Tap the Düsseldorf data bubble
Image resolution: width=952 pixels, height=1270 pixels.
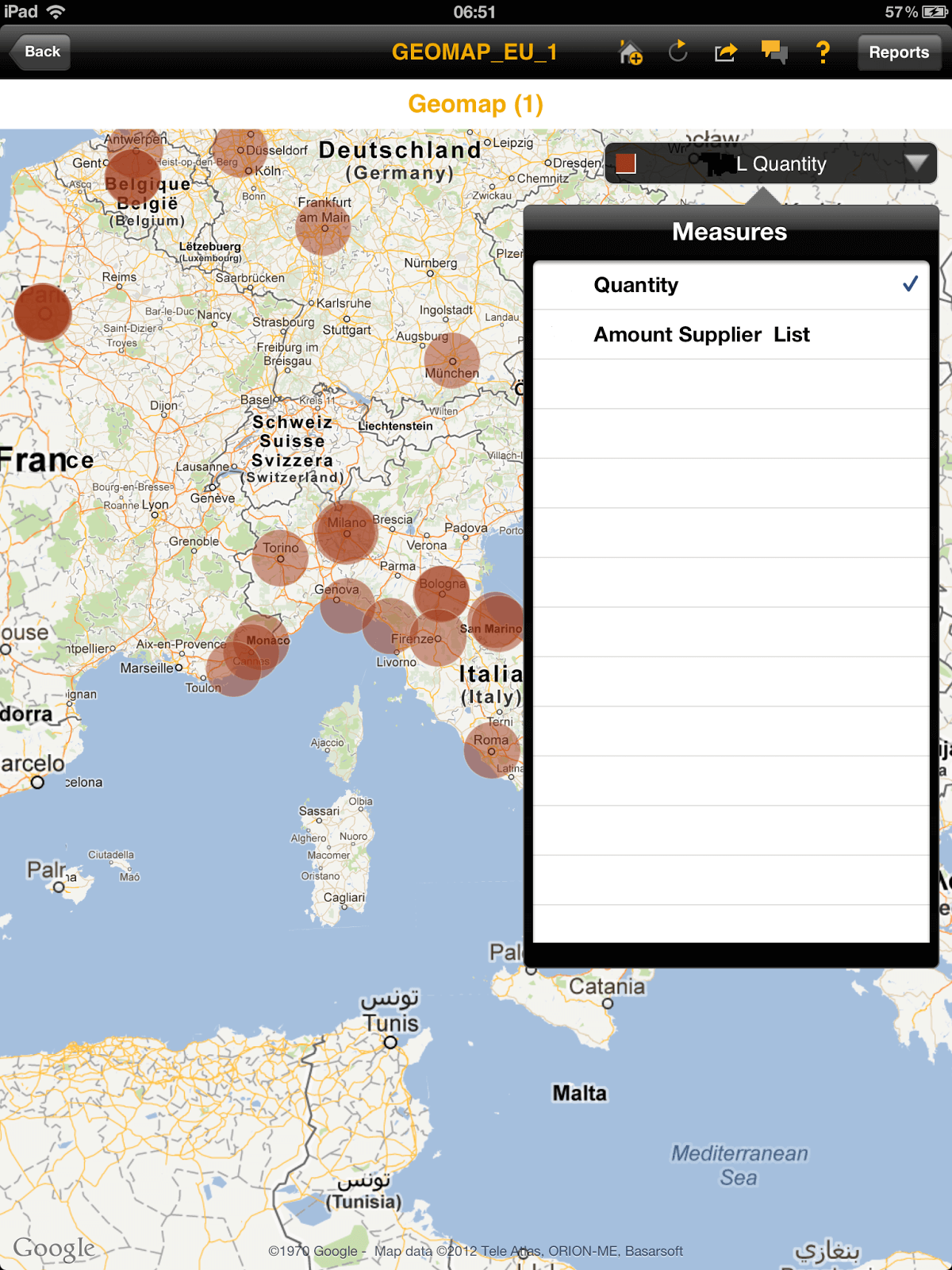point(240,150)
